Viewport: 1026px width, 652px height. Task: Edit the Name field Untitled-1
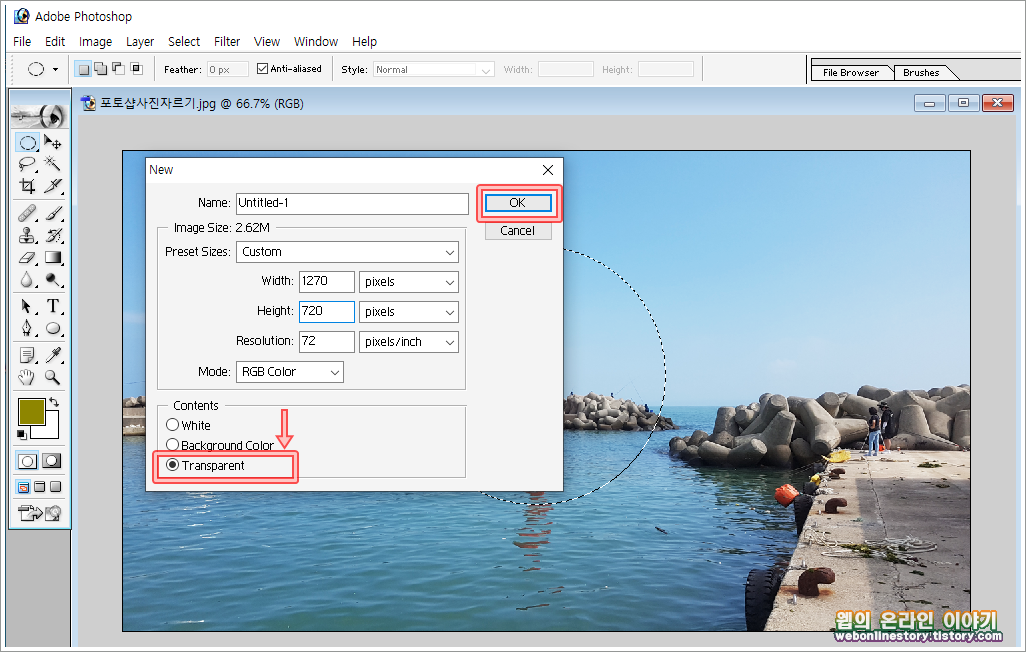click(352, 203)
